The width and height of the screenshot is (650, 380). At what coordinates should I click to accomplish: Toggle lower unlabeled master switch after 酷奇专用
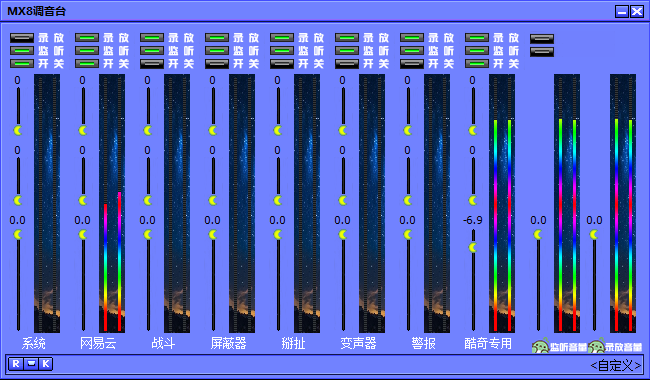[x=542, y=51]
